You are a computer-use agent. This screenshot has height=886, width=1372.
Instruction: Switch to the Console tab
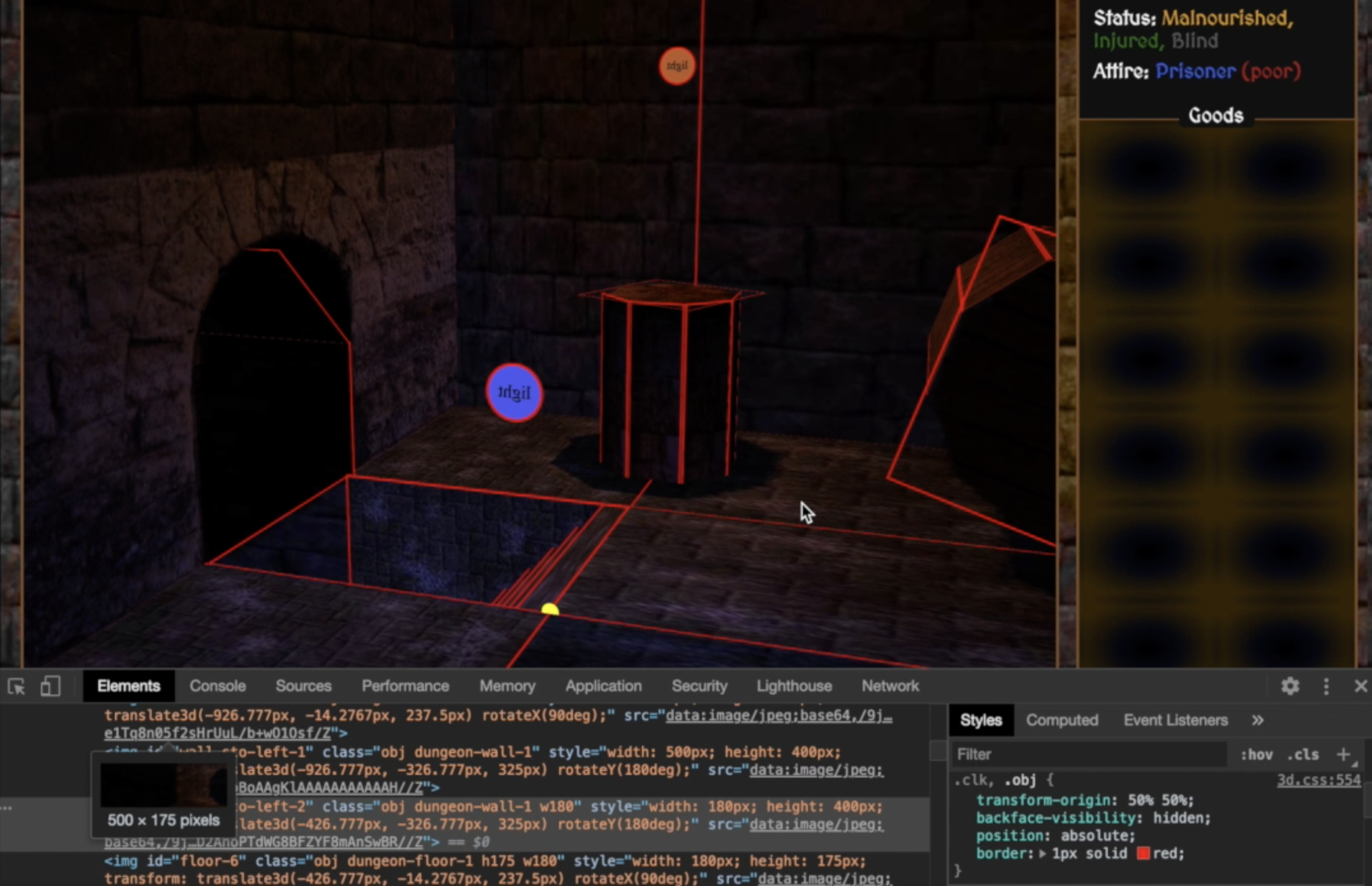click(x=215, y=686)
